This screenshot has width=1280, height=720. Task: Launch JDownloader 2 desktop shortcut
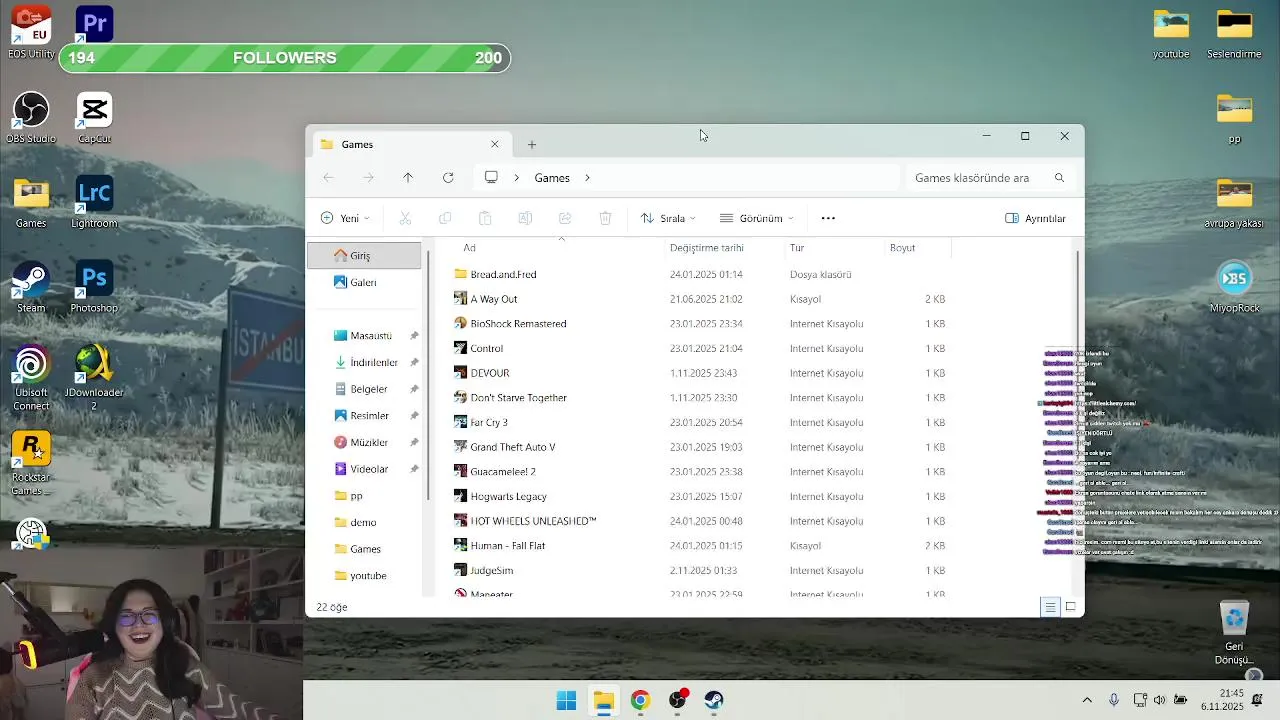(94, 378)
